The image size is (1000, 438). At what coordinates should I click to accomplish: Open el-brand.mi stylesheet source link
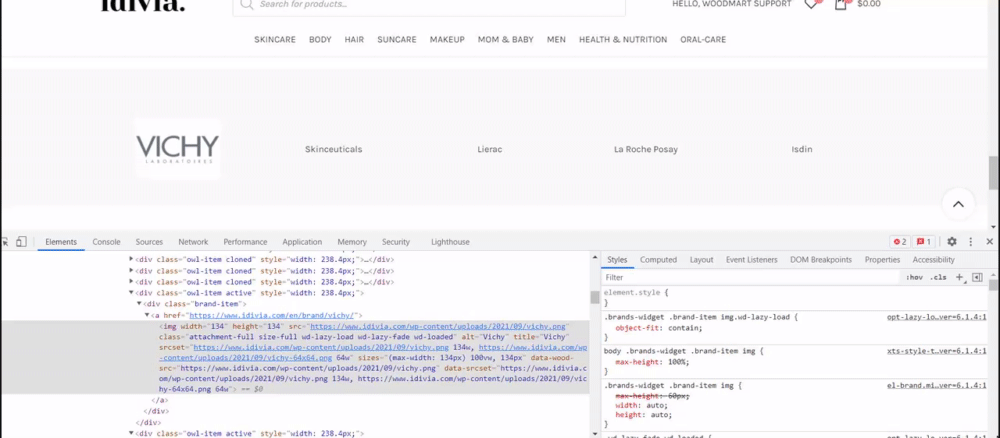click(936, 385)
